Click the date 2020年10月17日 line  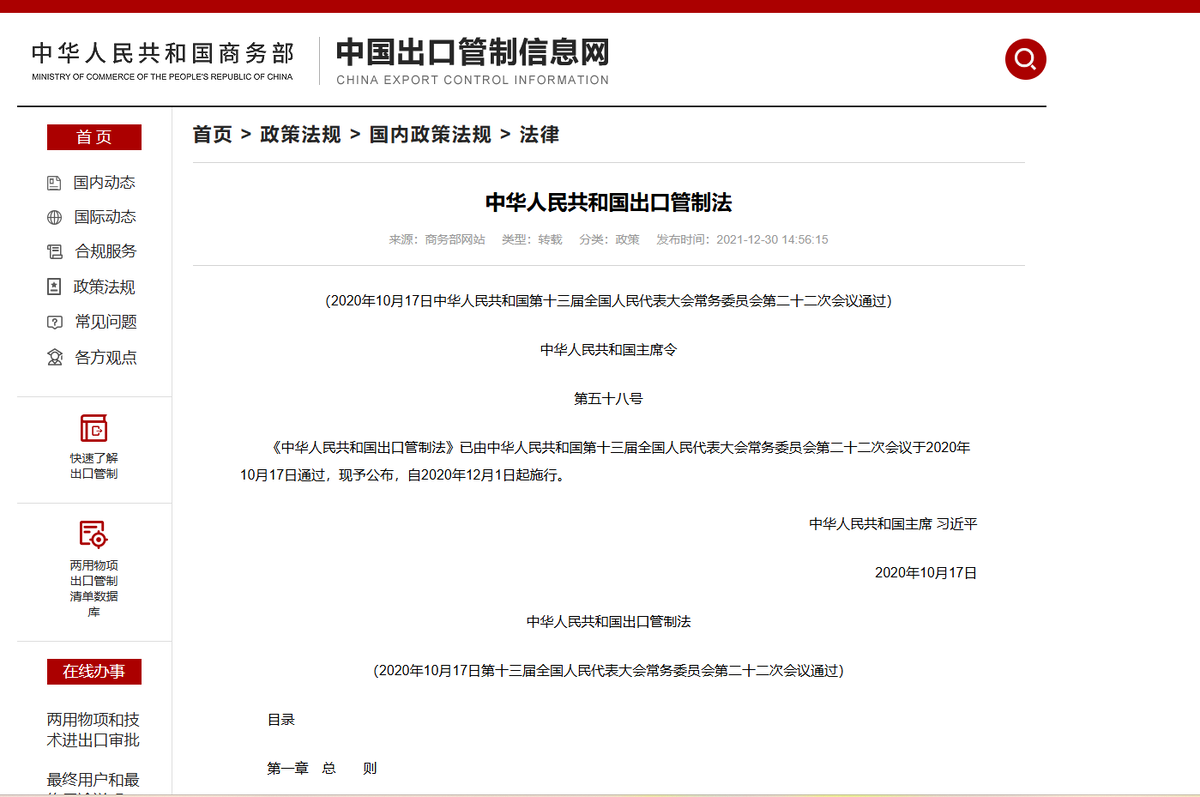tap(926, 573)
